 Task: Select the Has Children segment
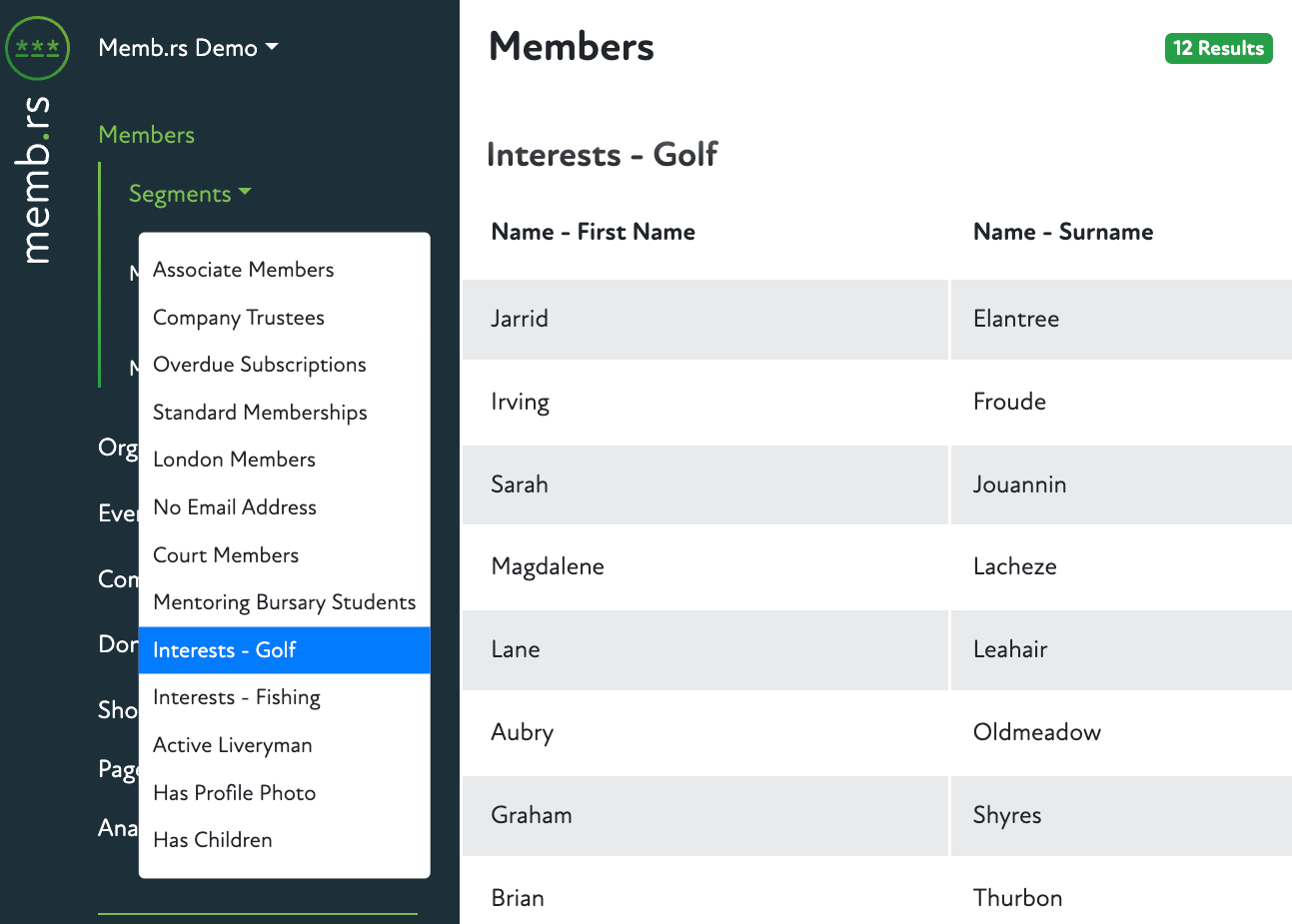pos(212,840)
